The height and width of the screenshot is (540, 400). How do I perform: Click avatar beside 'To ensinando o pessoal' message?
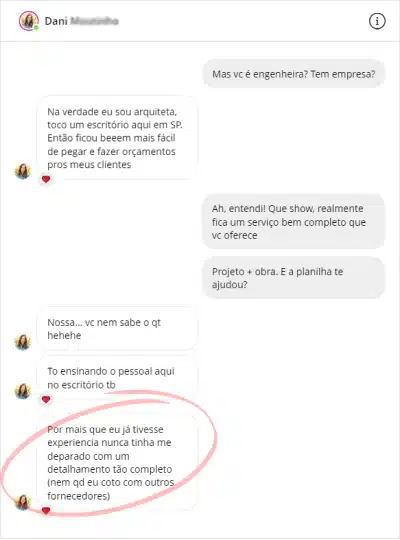tap(23, 391)
